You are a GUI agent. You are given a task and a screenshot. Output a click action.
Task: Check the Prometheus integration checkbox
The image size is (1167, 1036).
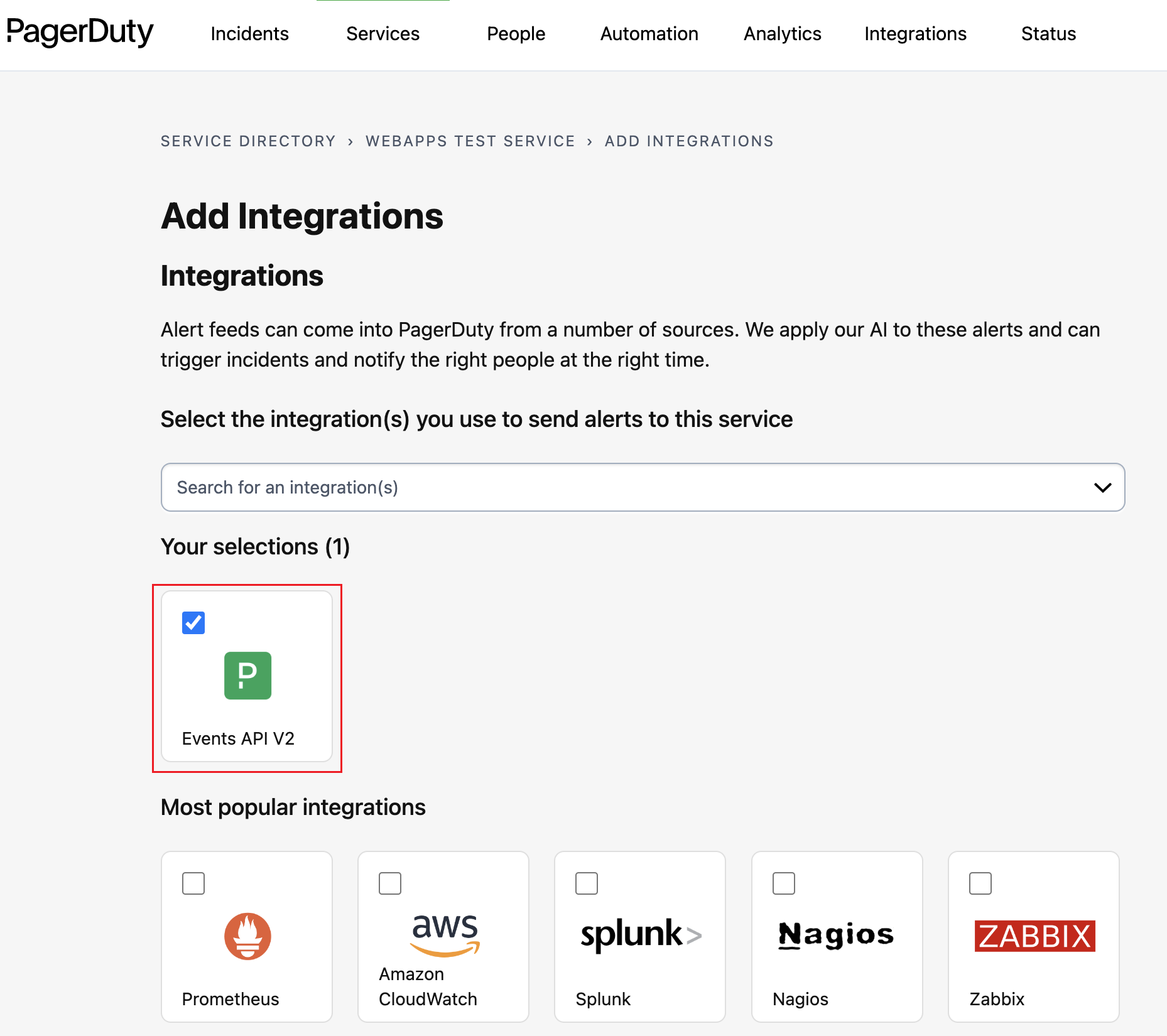193,883
